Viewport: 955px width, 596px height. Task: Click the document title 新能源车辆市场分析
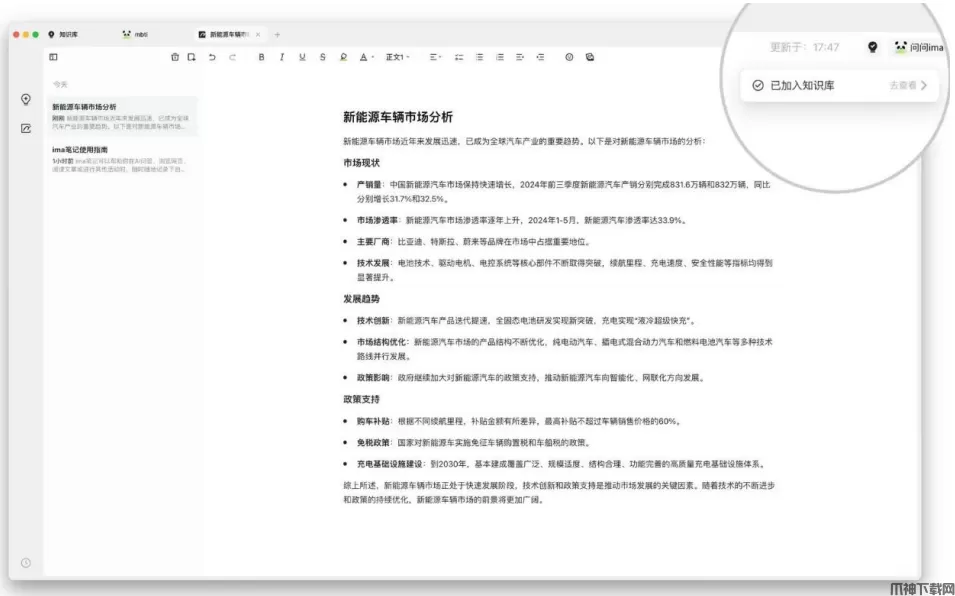398,117
